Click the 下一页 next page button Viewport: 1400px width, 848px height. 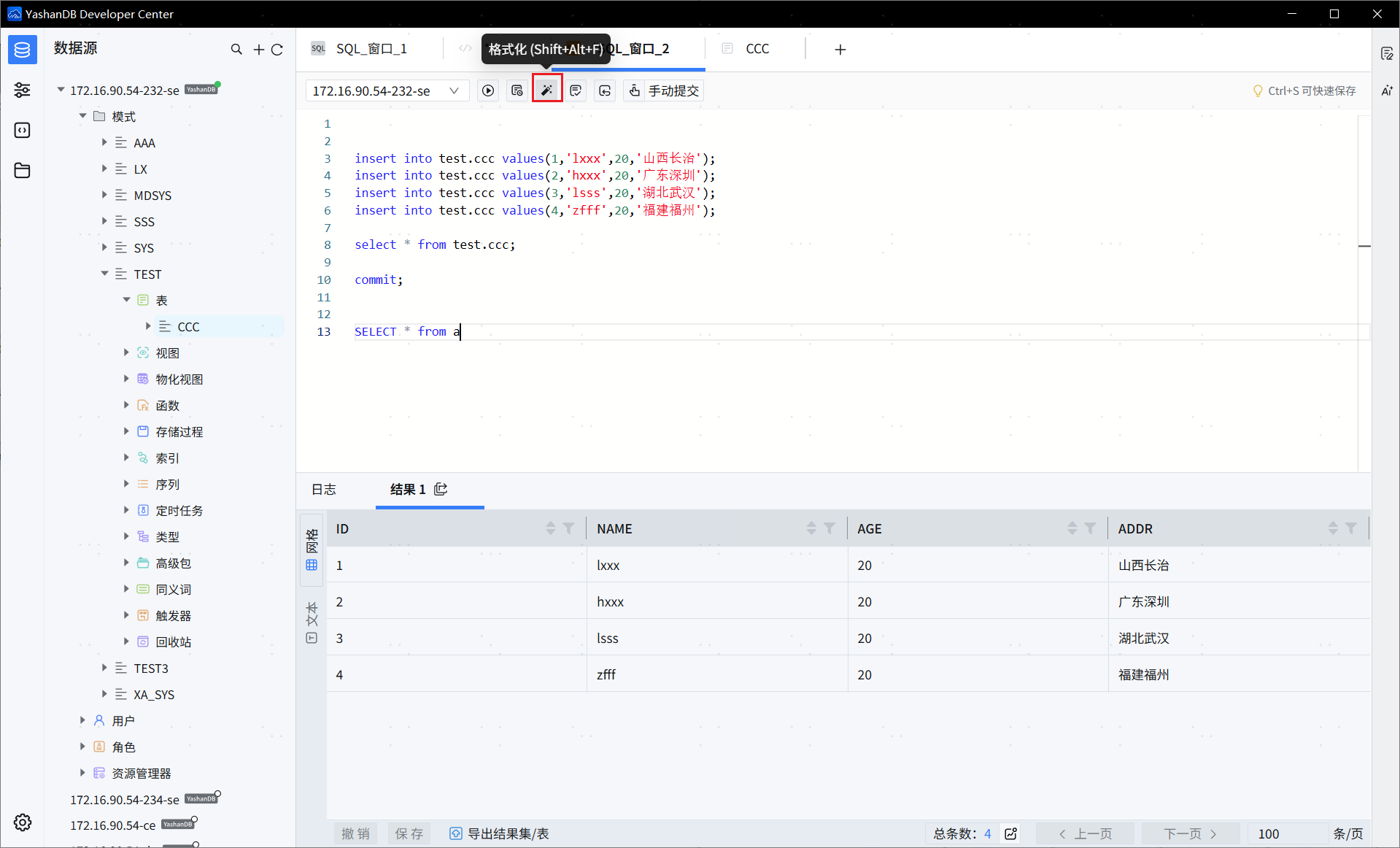point(1190,833)
